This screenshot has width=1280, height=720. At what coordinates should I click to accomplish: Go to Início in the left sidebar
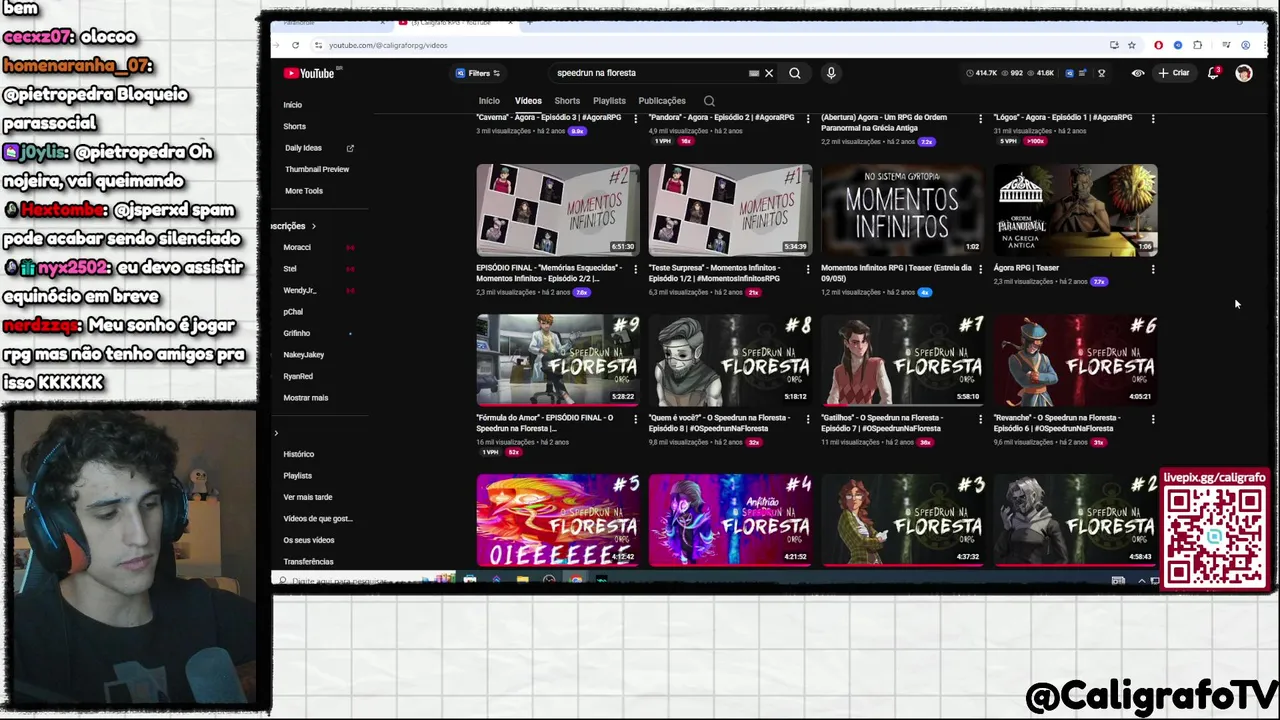(x=292, y=105)
